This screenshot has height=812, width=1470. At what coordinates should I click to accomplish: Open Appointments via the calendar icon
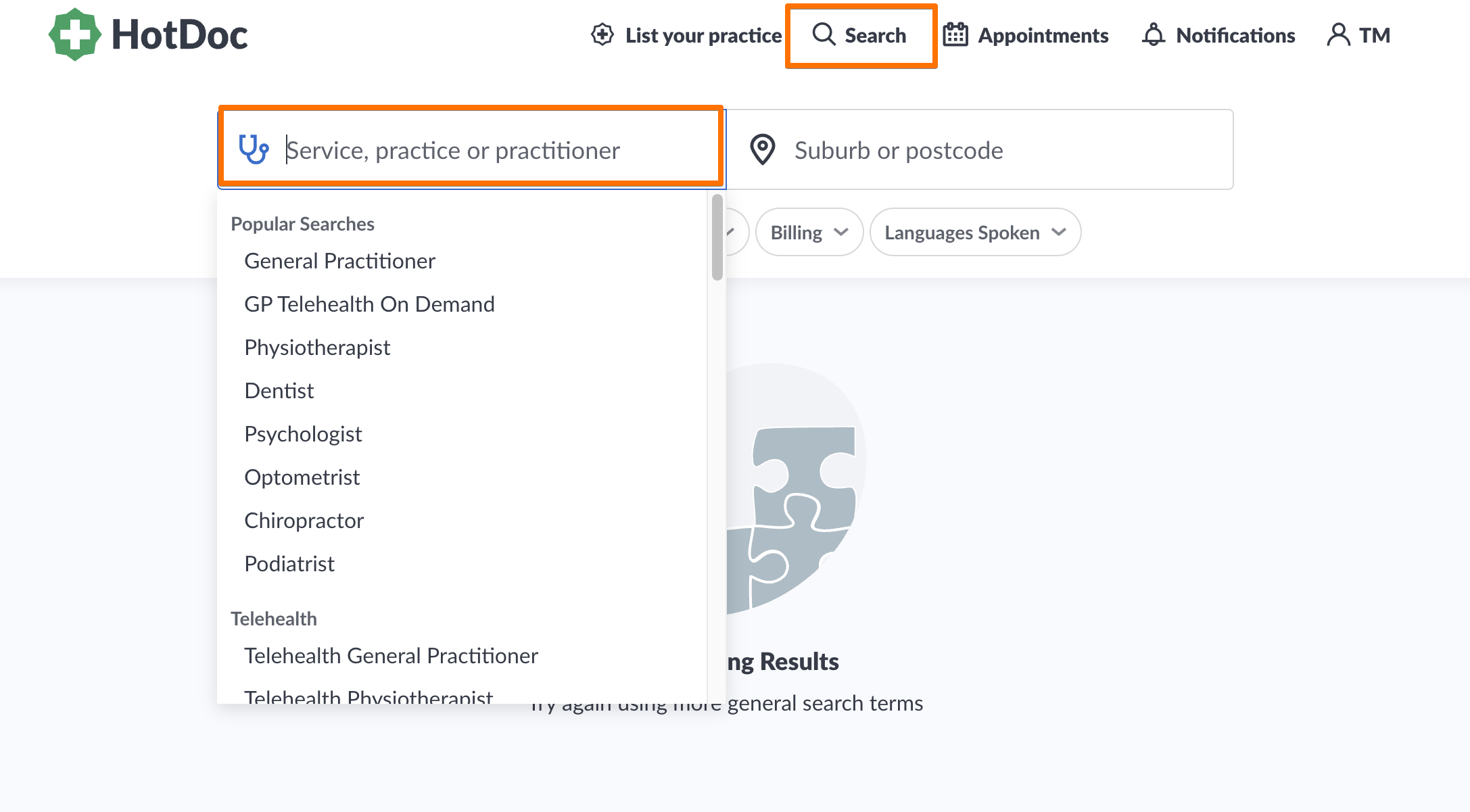(955, 34)
